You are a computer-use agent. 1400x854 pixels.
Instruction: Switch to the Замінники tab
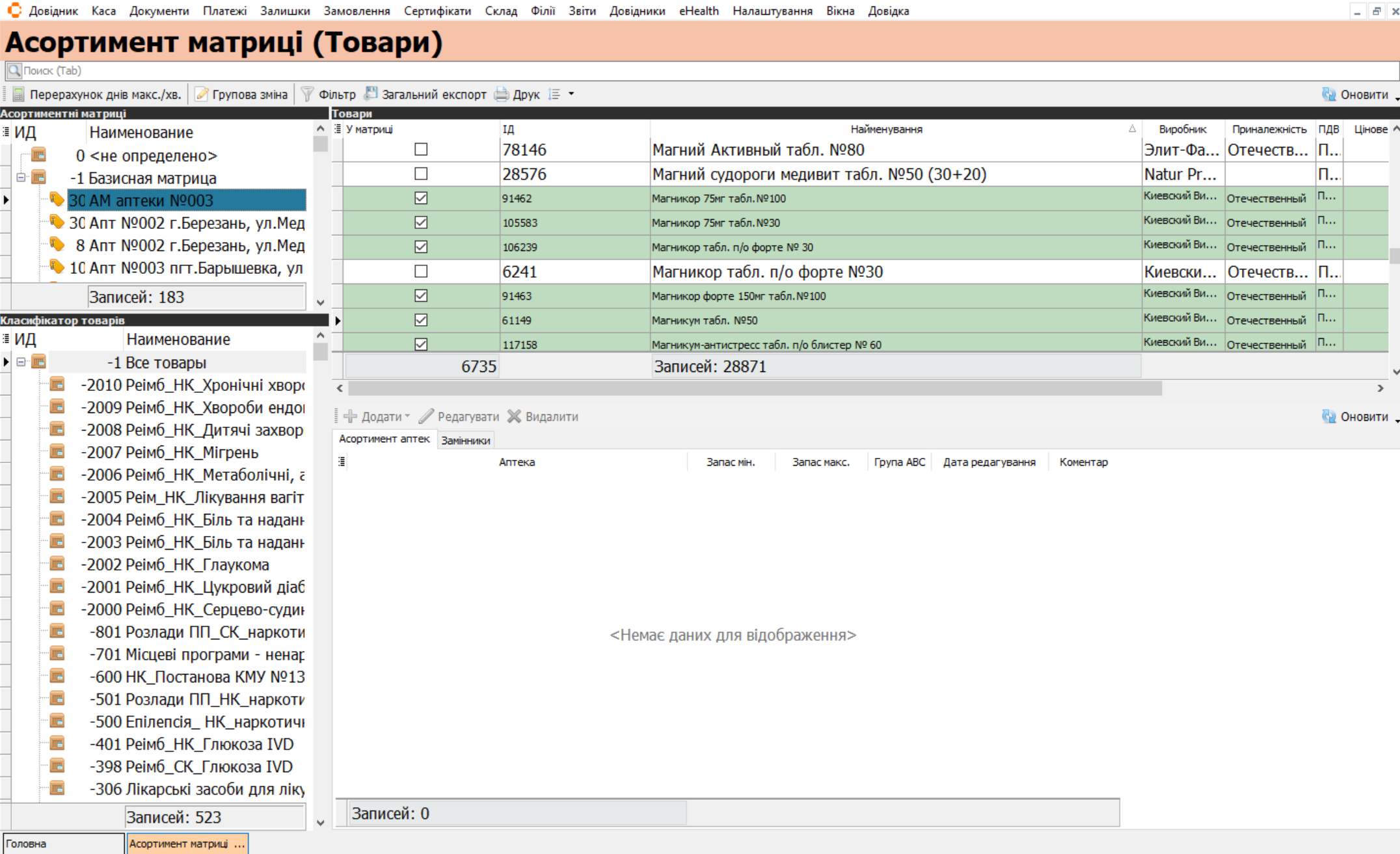[465, 440]
